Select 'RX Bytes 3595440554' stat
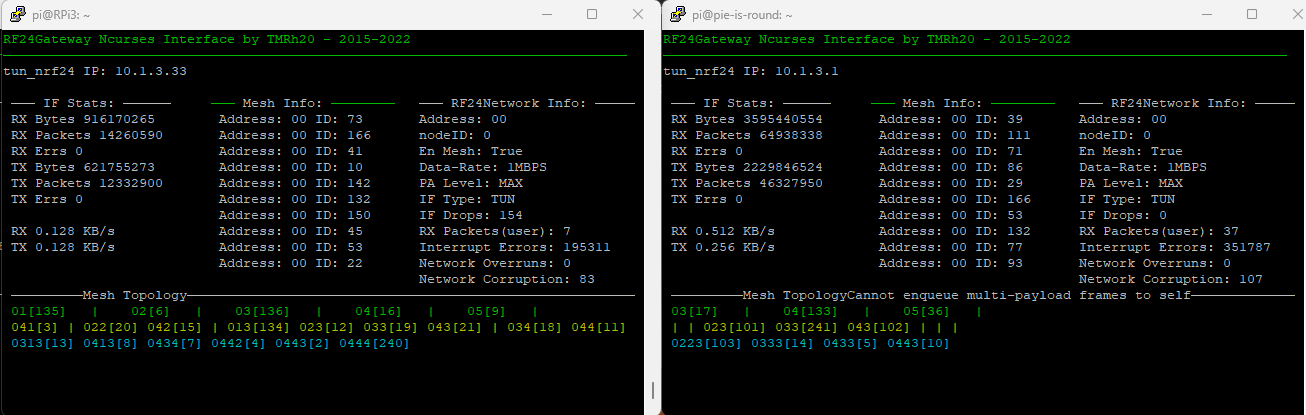Image resolution: width=1306 pixels, height=415 pixels. (x=747, y=119)
